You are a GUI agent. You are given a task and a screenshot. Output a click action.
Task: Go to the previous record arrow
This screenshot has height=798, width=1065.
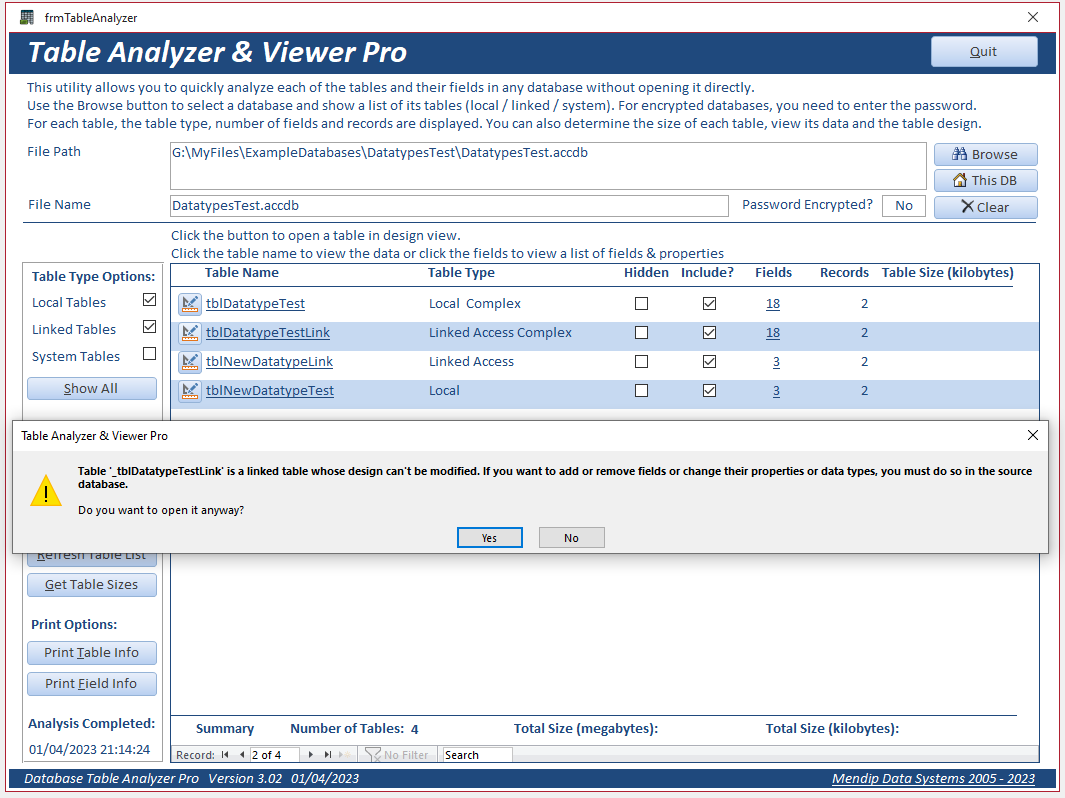241,755
